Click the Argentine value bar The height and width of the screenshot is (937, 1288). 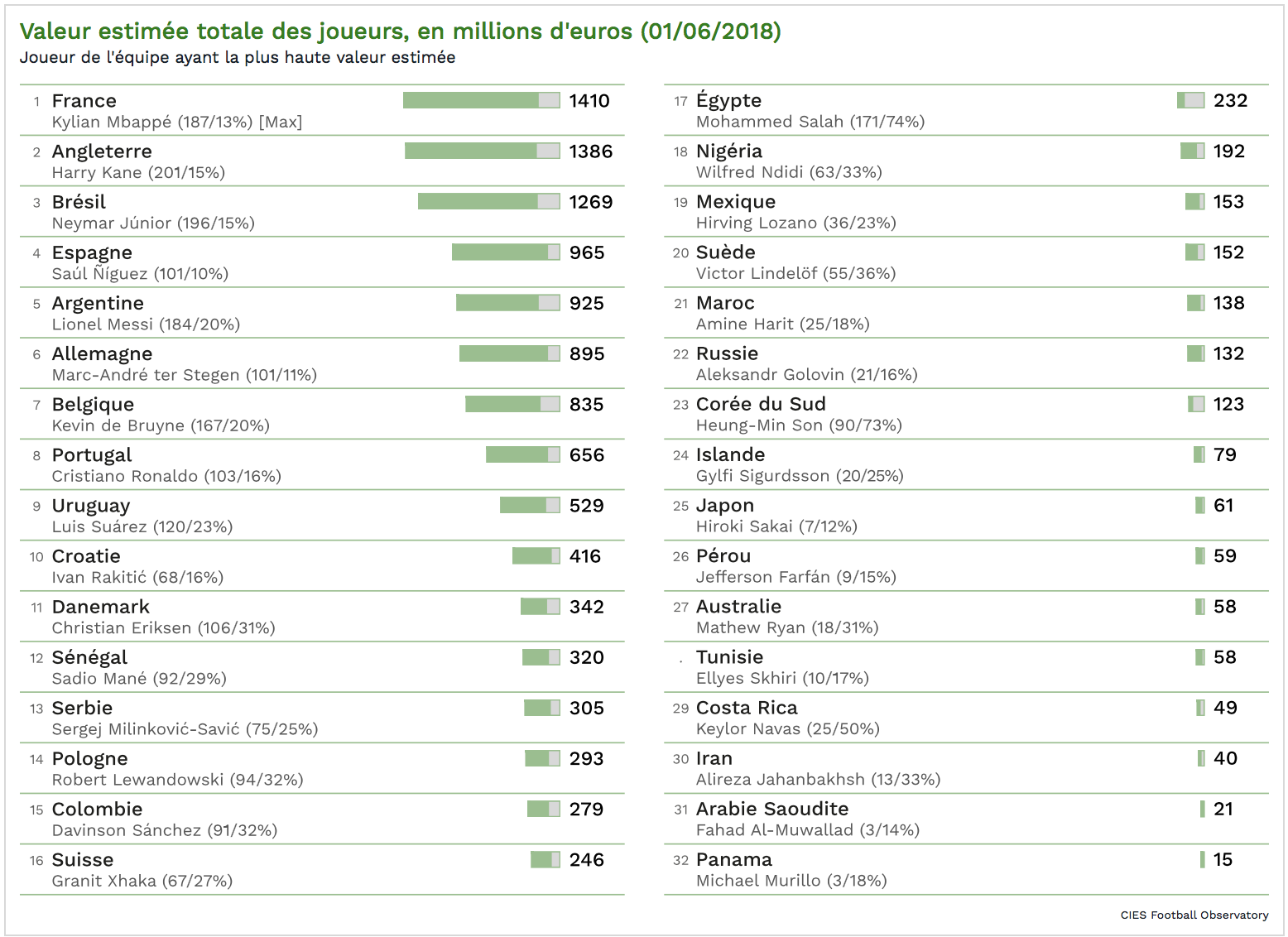click(x=507, y=303)
